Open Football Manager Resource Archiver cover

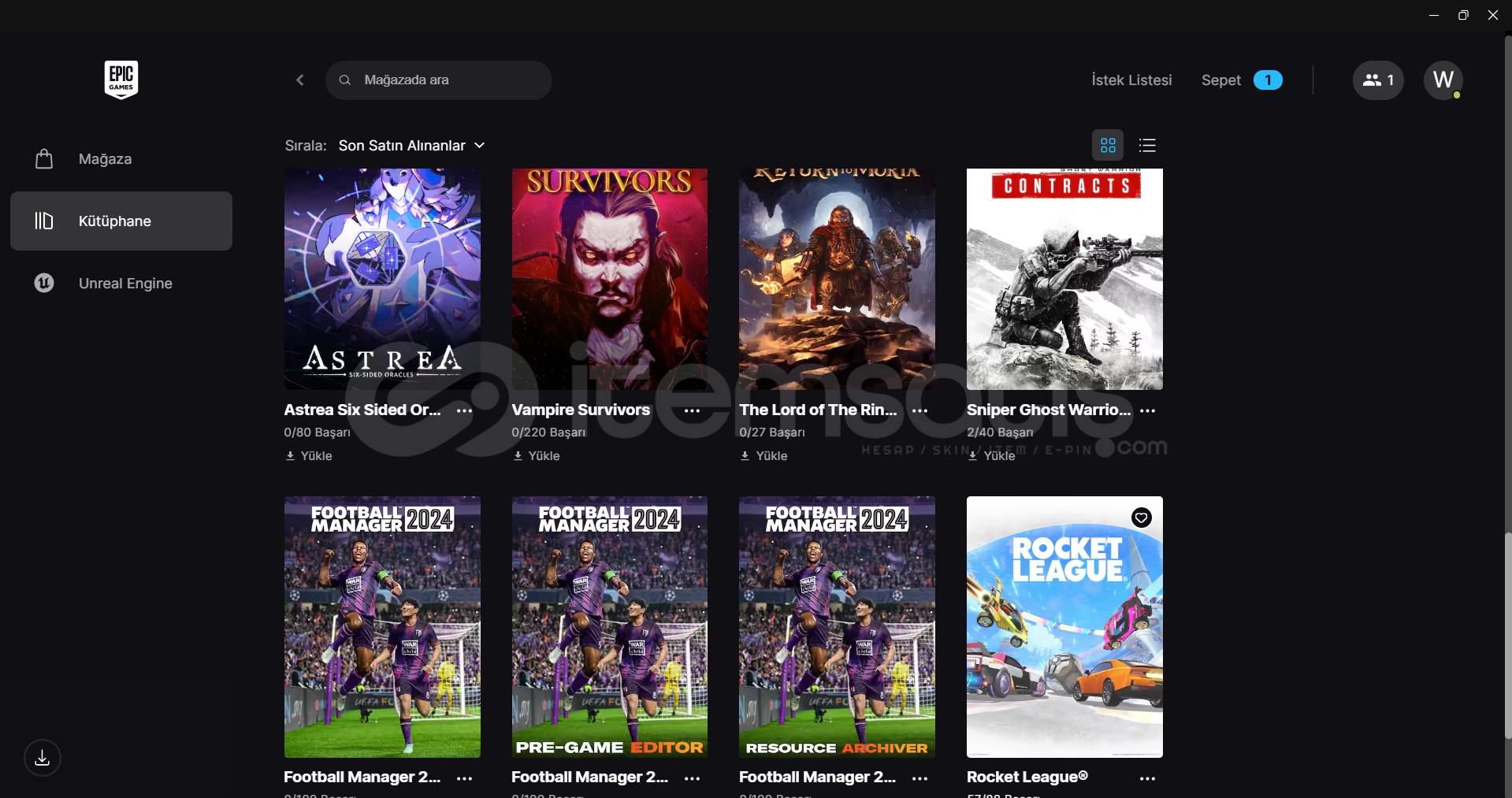837,627
